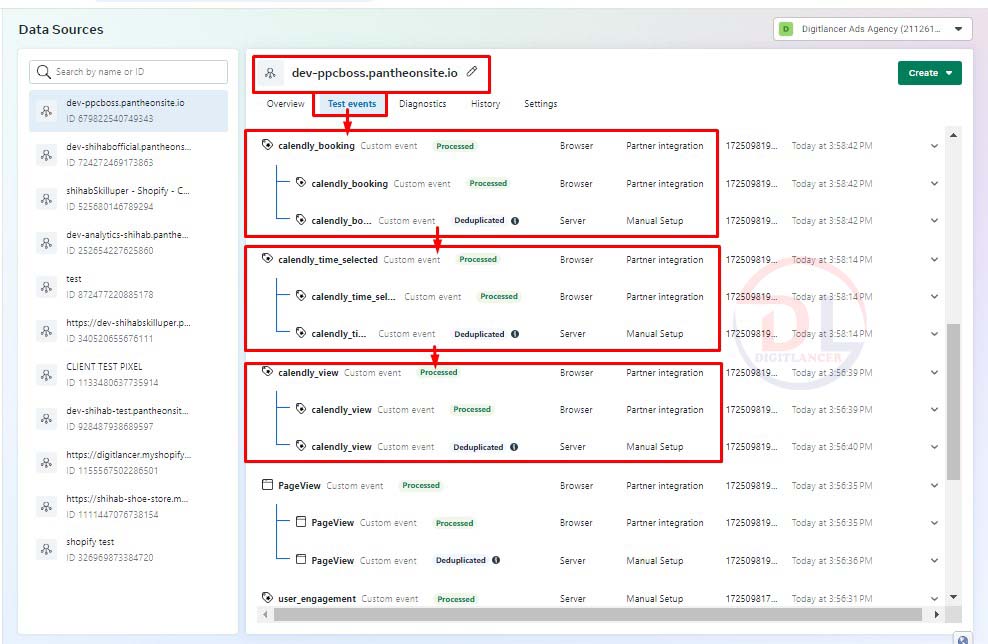This screenshot has width=988, height=644.
Task: Click the events list scroll-up arrow
Action: pyautogui.click(x=953, y=135)
